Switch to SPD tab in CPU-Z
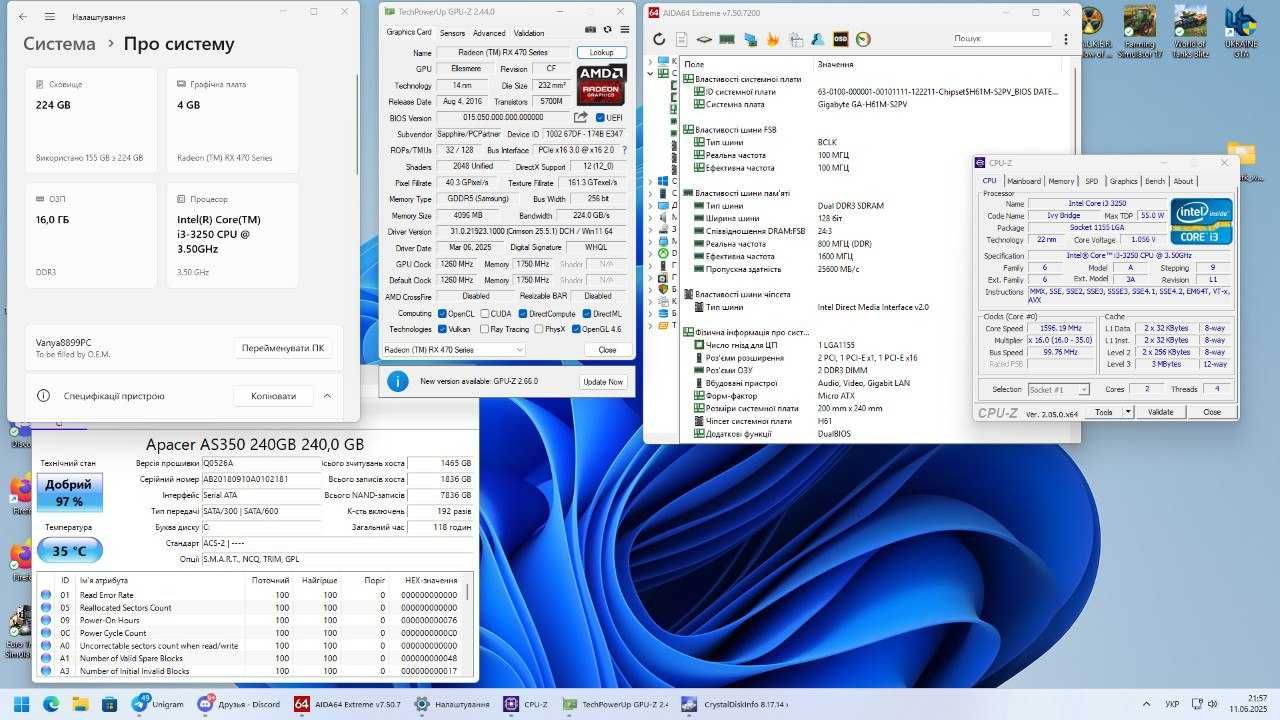Image resolution: width=1280 pixels, height=720 pixels. click(1091, 181)
